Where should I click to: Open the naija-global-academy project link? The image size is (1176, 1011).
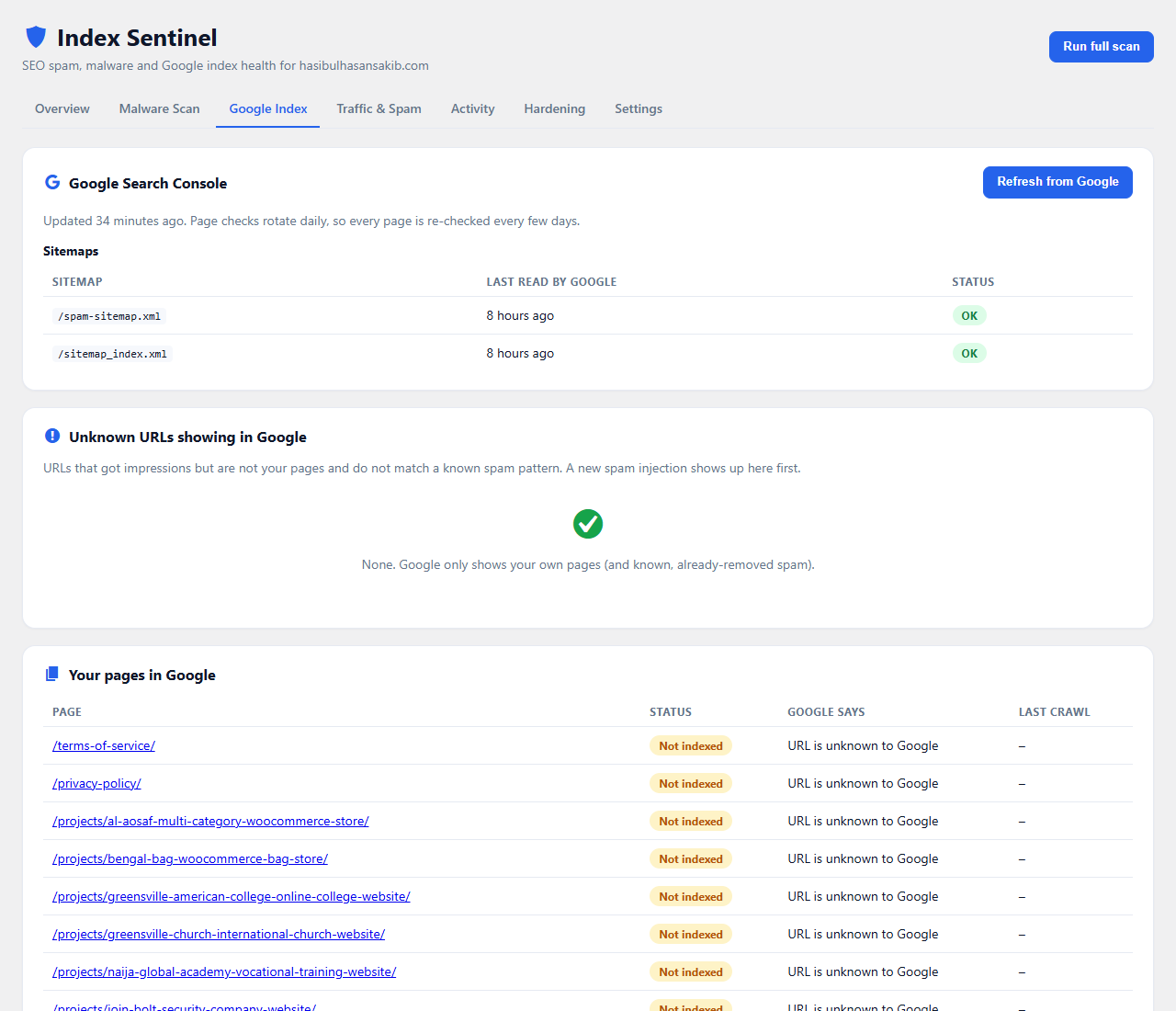coord(224,971)
